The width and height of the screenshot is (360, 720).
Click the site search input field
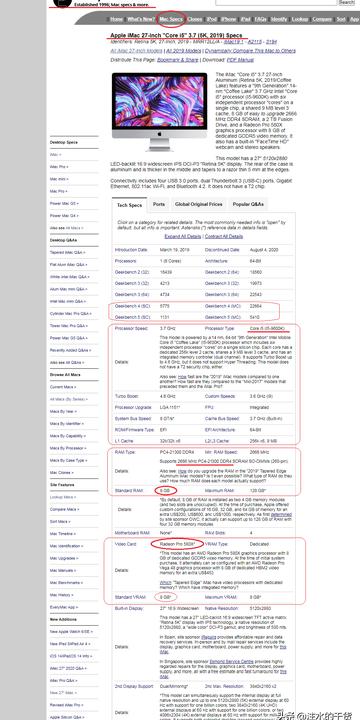276,2
